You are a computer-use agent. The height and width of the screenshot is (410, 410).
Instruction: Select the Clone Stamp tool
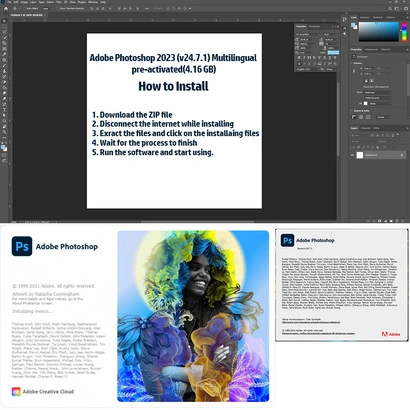coord(4,71)
